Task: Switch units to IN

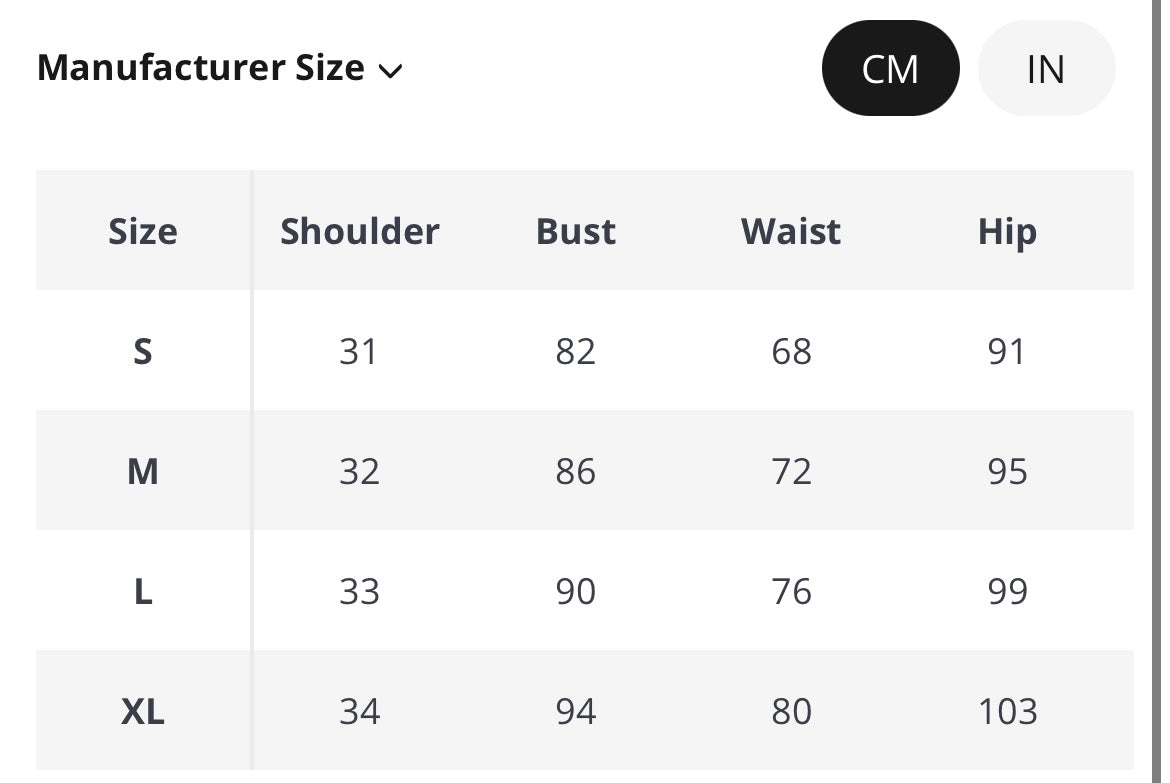Action: click(1045, 69)
